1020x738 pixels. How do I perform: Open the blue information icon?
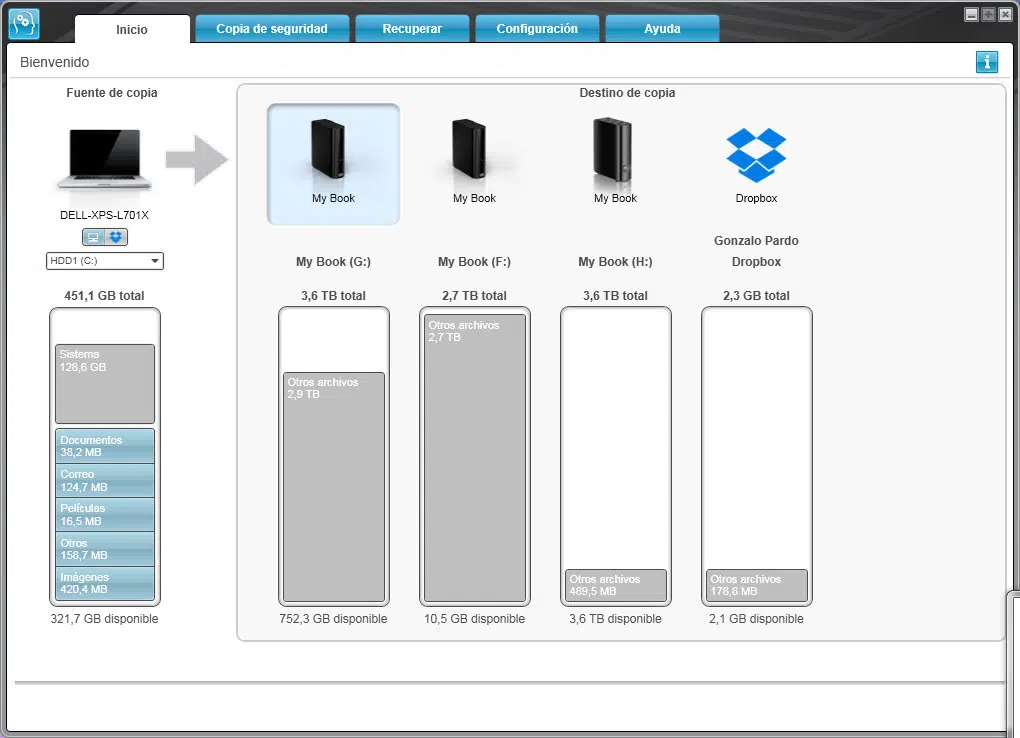point(986,62)
